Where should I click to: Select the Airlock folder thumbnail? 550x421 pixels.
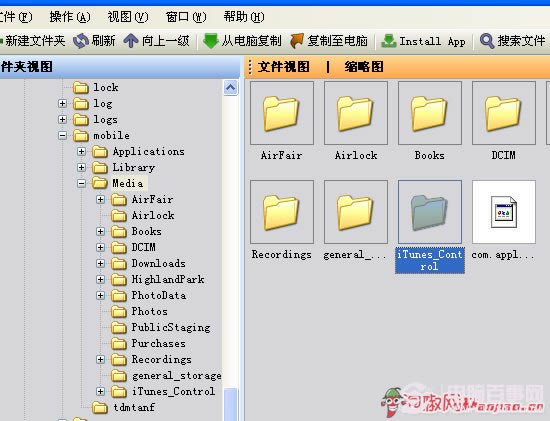[x=356, y=113]
